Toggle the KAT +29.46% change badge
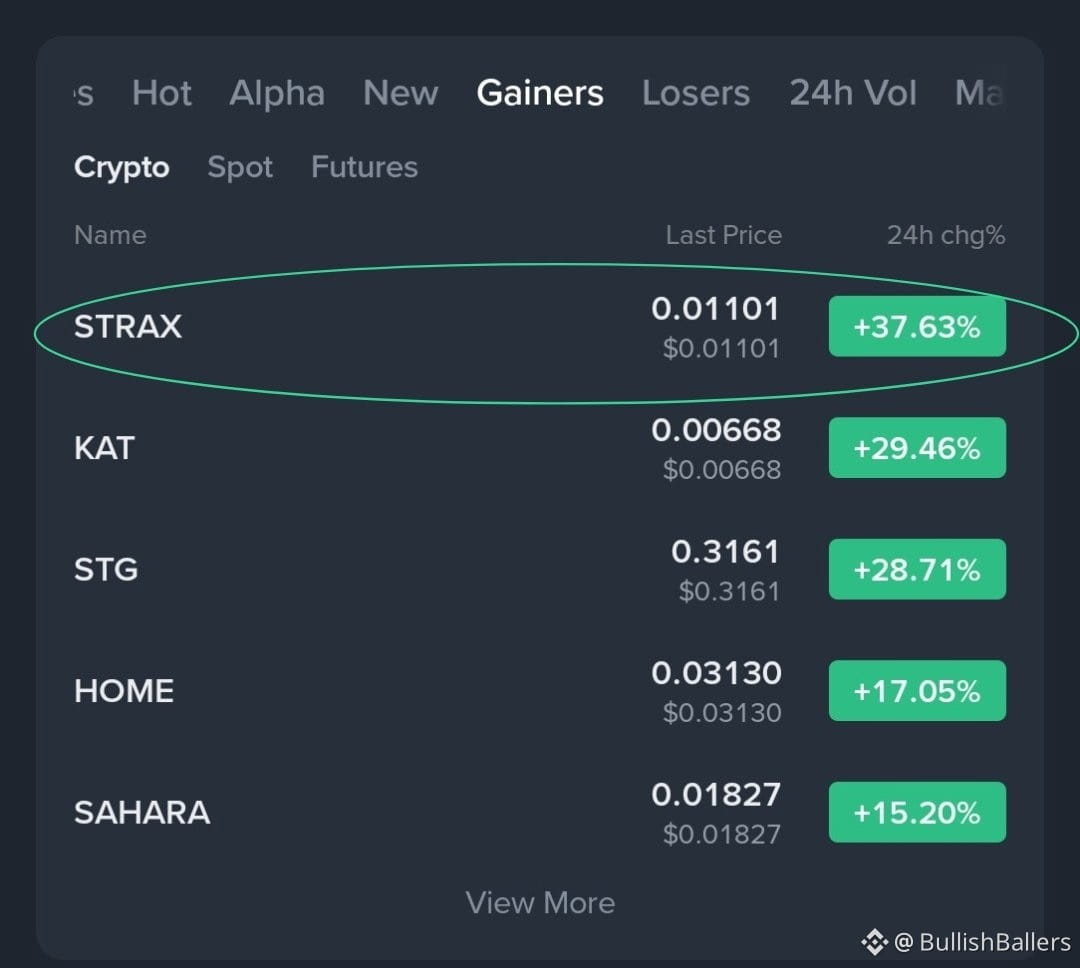 point(917,448)
